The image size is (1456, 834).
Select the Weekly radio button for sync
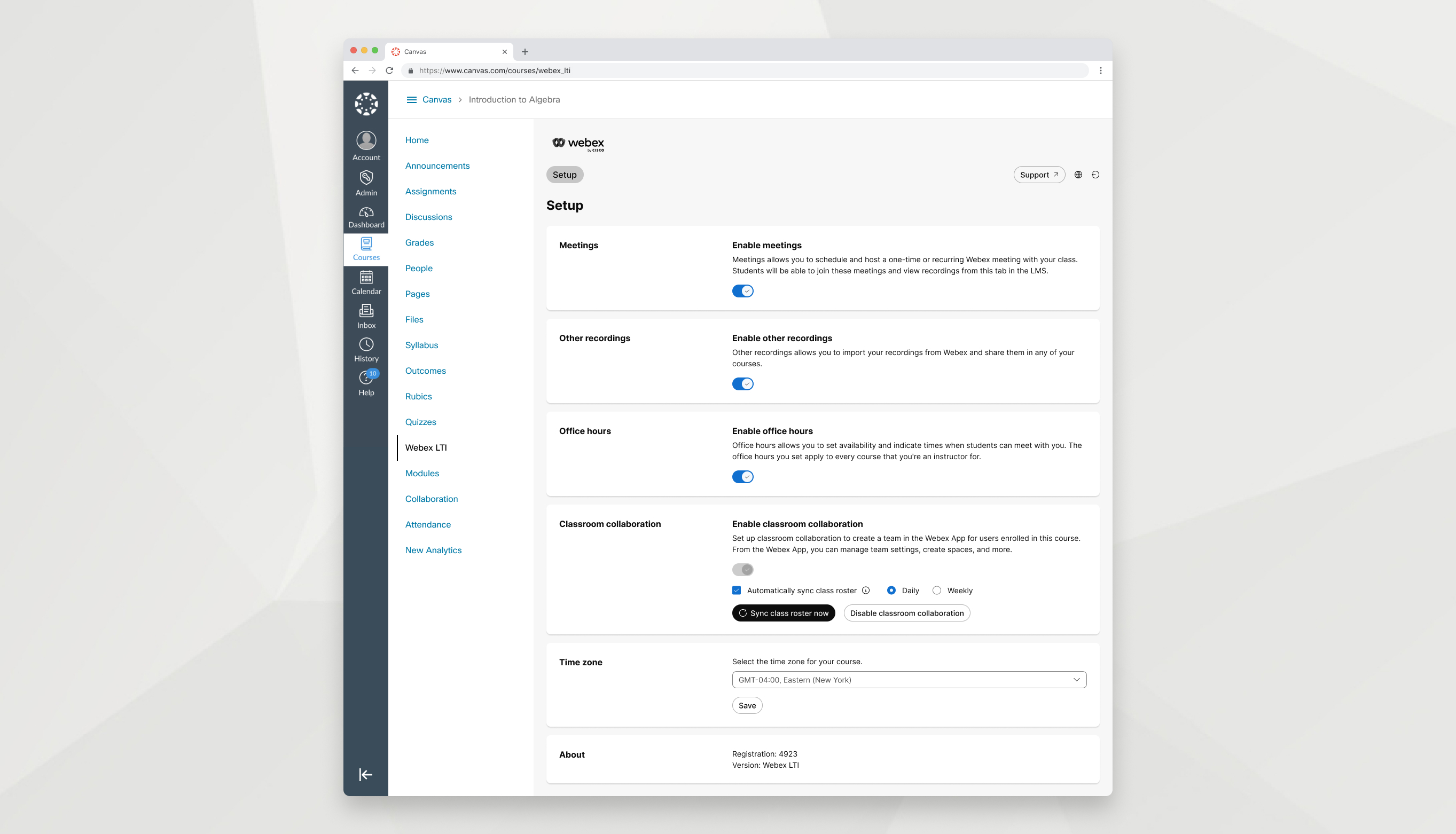tap(936, 590)
